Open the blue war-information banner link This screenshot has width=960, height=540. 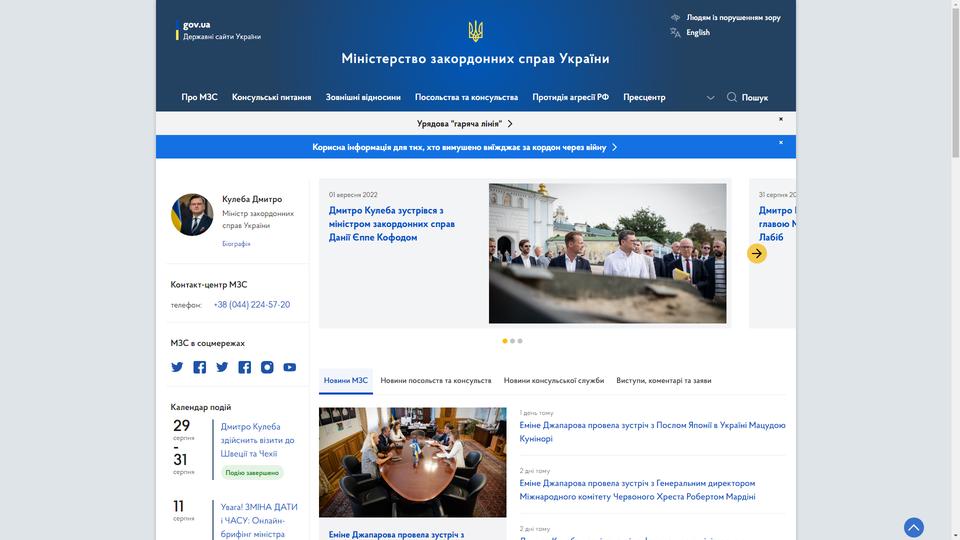pos(465,148)
